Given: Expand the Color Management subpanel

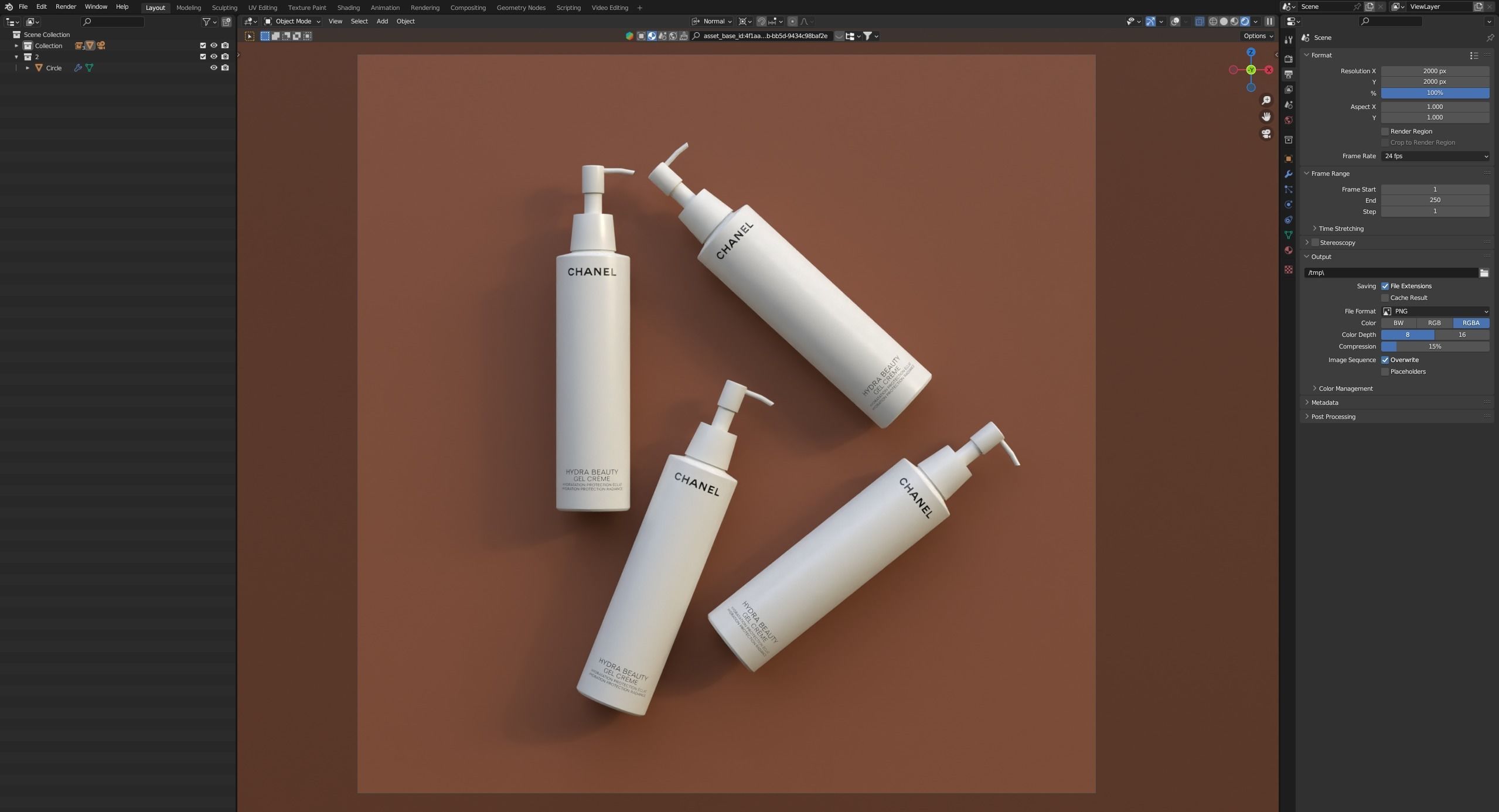Looking at the screenshot, I should pos(1345,388).
